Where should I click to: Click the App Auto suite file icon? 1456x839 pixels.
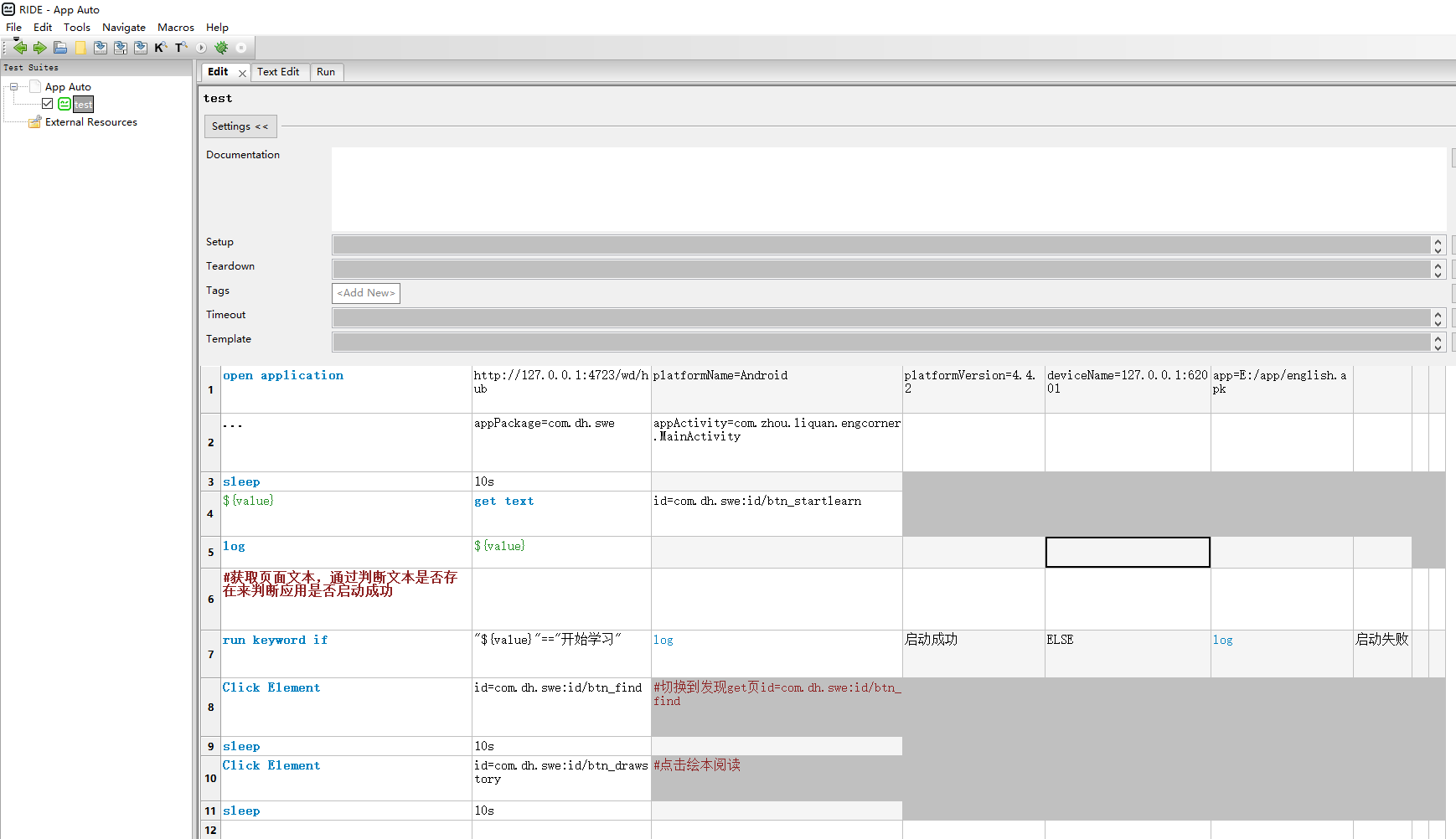[35, 86]
